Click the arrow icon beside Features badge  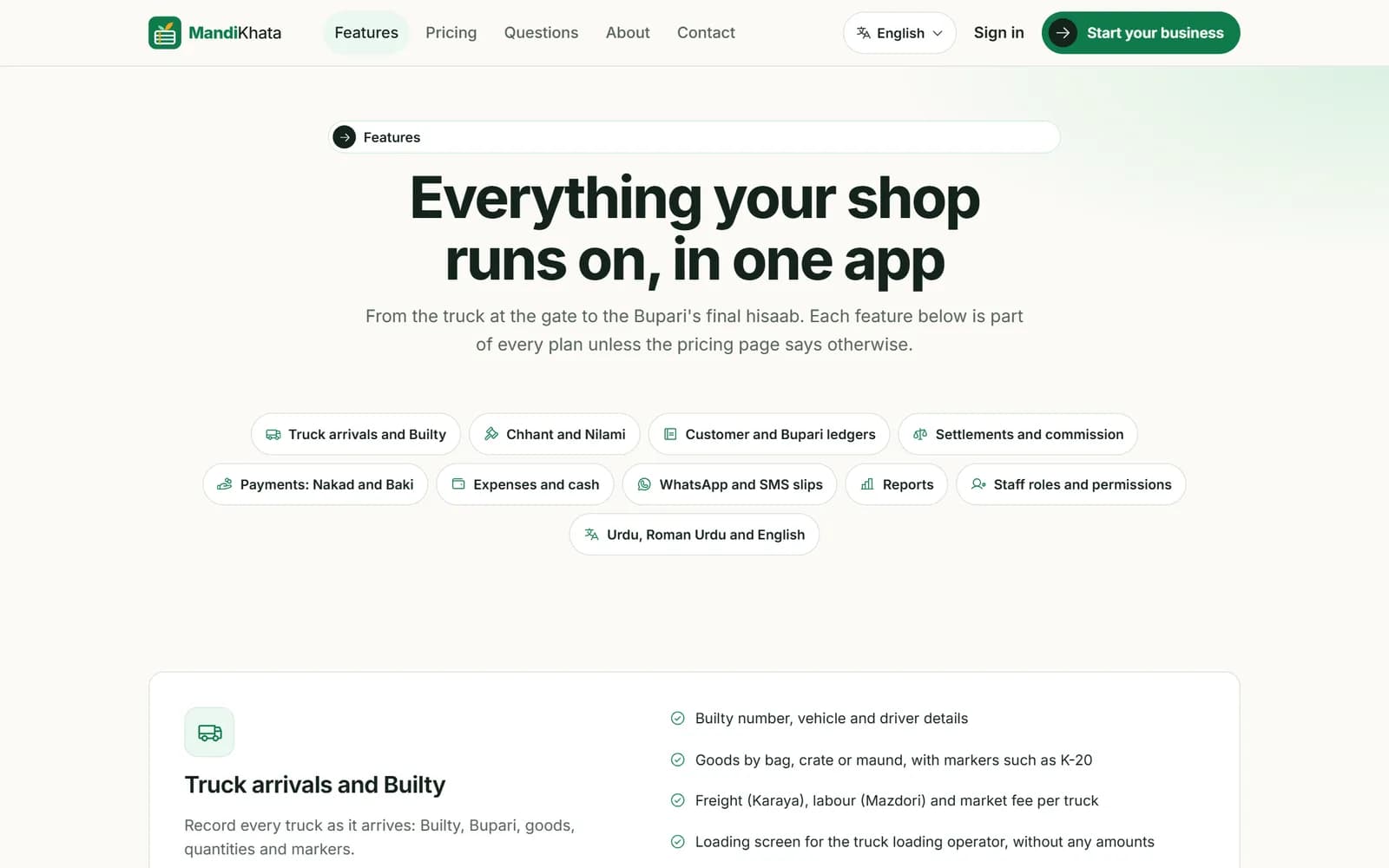tap(345, 137)
